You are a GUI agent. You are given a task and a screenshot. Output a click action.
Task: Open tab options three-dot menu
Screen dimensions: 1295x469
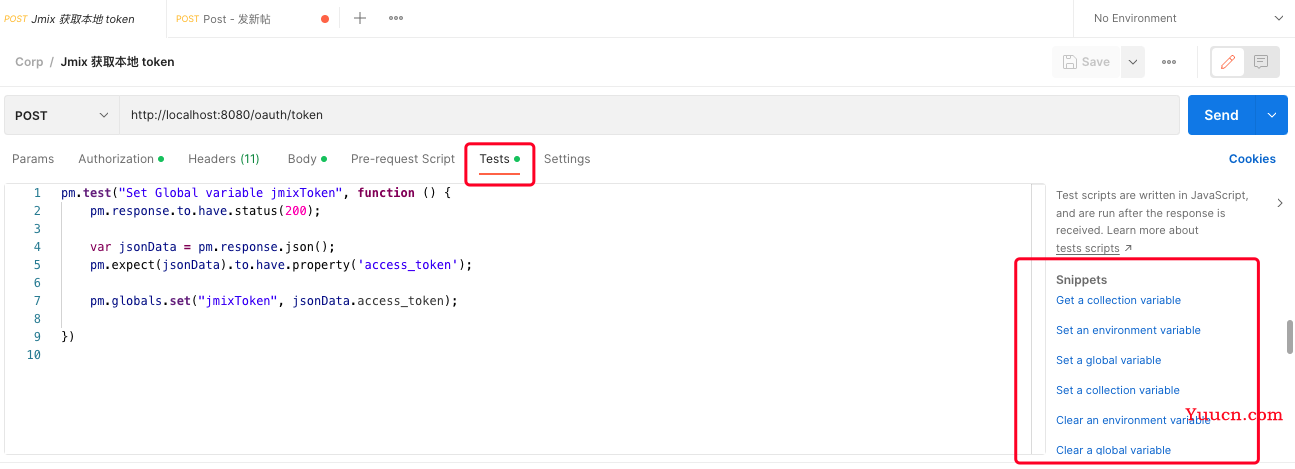396,18
